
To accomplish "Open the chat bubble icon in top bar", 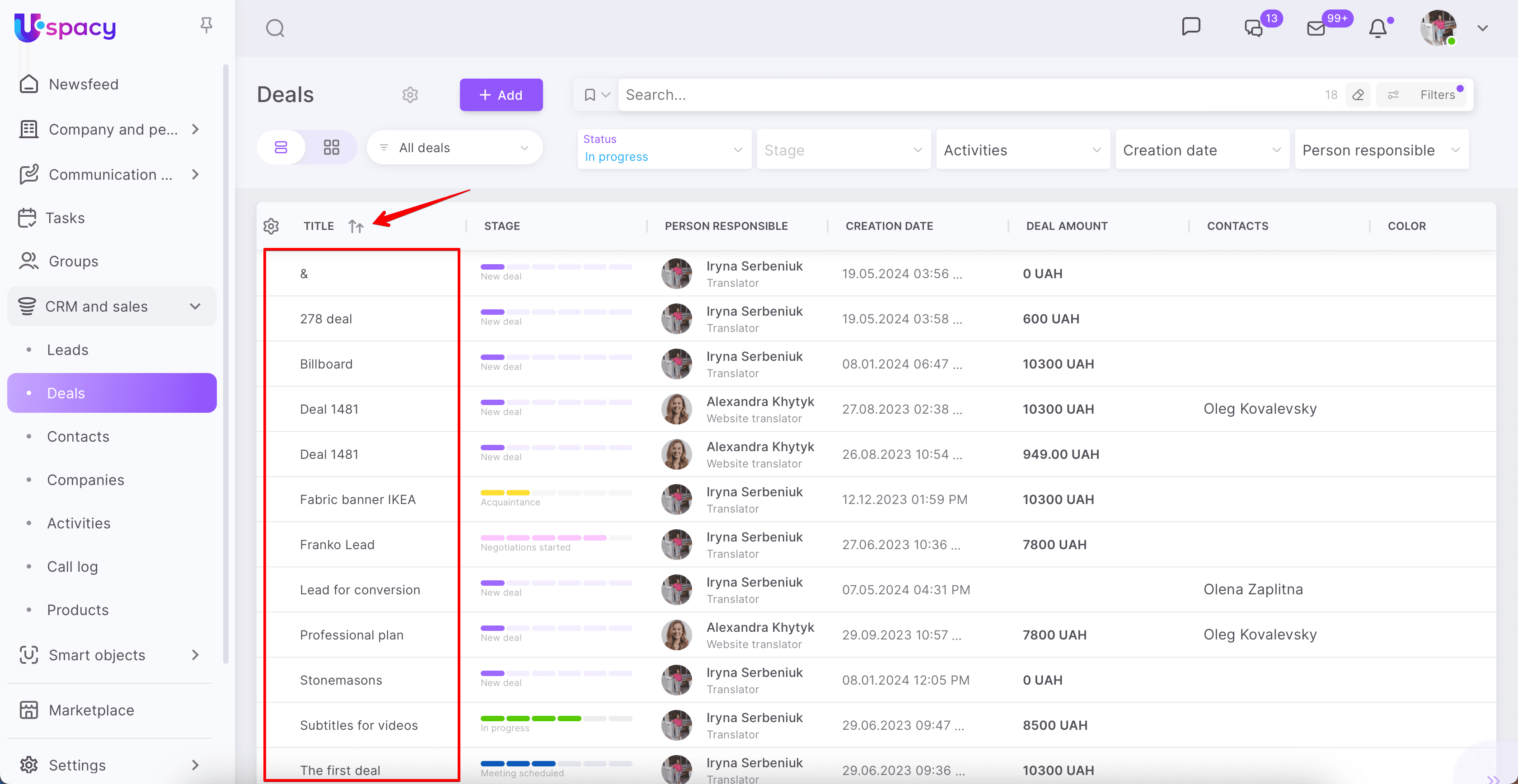I will pyautogui.click(x=1191, y=26).
